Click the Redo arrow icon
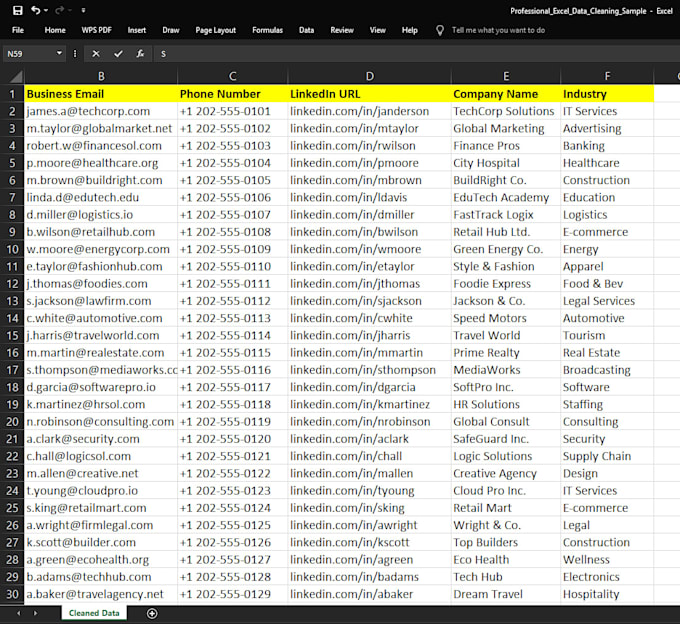680x624 pixels. (x=60, y=10)
